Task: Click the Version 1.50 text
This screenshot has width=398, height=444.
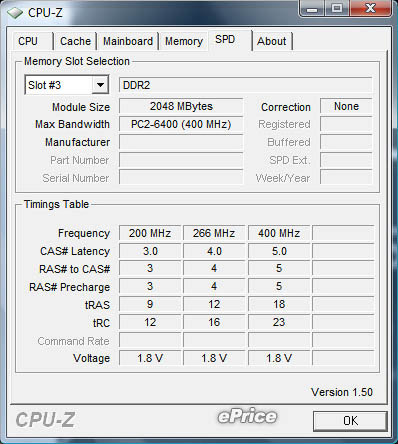Action: [342, 392]
